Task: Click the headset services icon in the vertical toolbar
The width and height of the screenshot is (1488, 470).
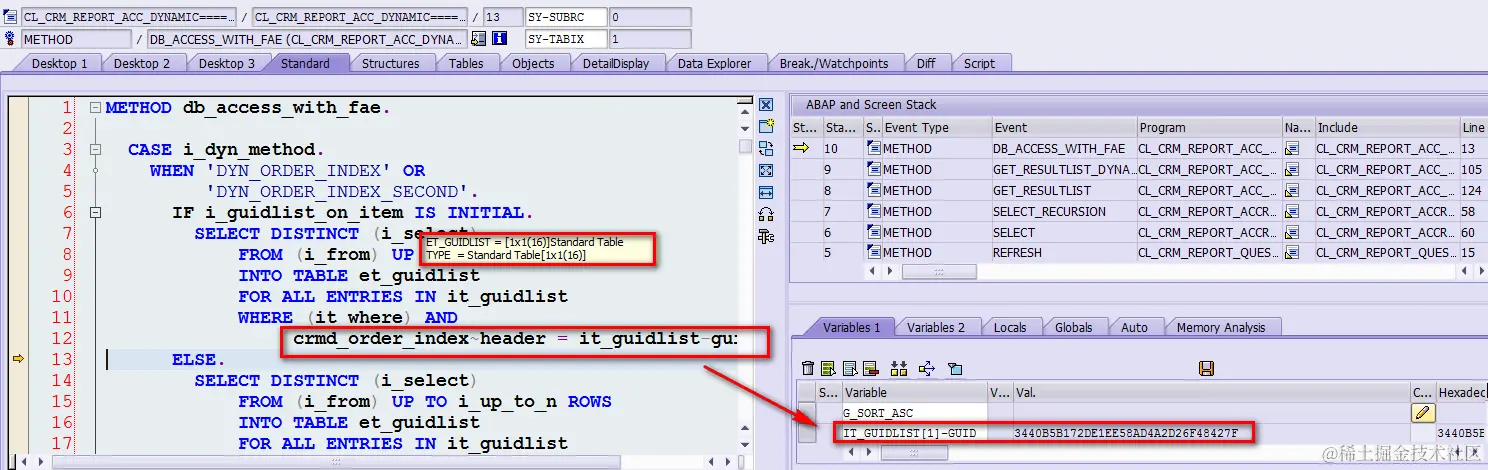Action: pos(766,214)
